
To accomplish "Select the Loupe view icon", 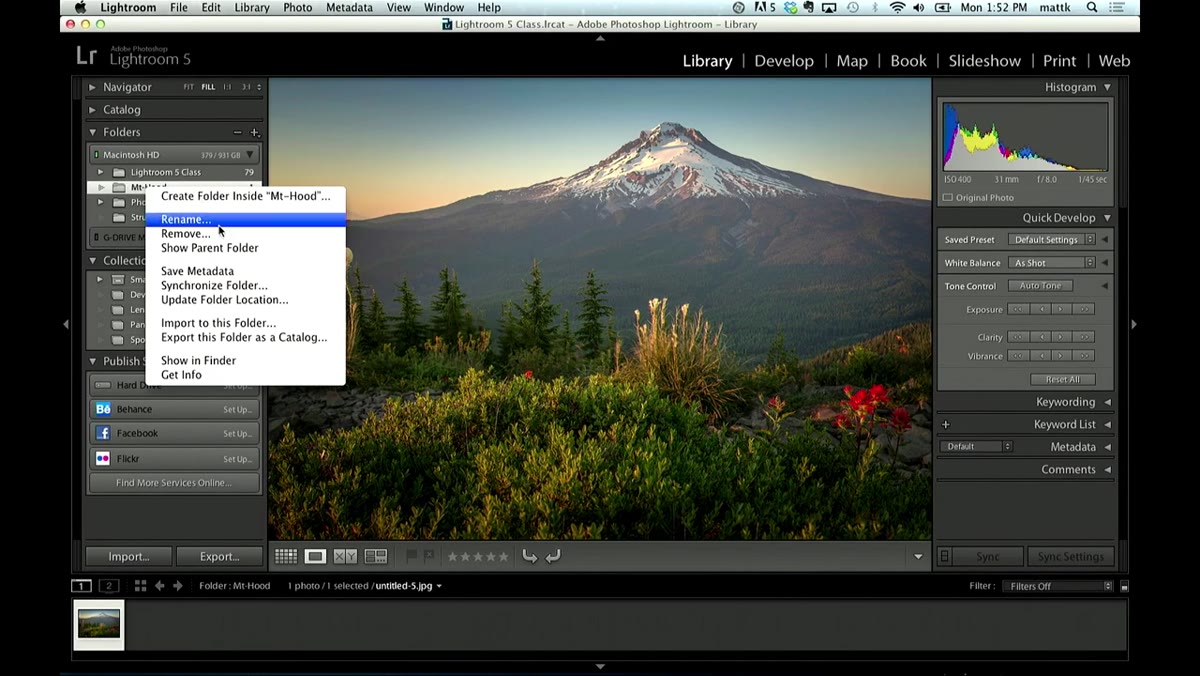I will pyautogui.click(x=315, y=556).
